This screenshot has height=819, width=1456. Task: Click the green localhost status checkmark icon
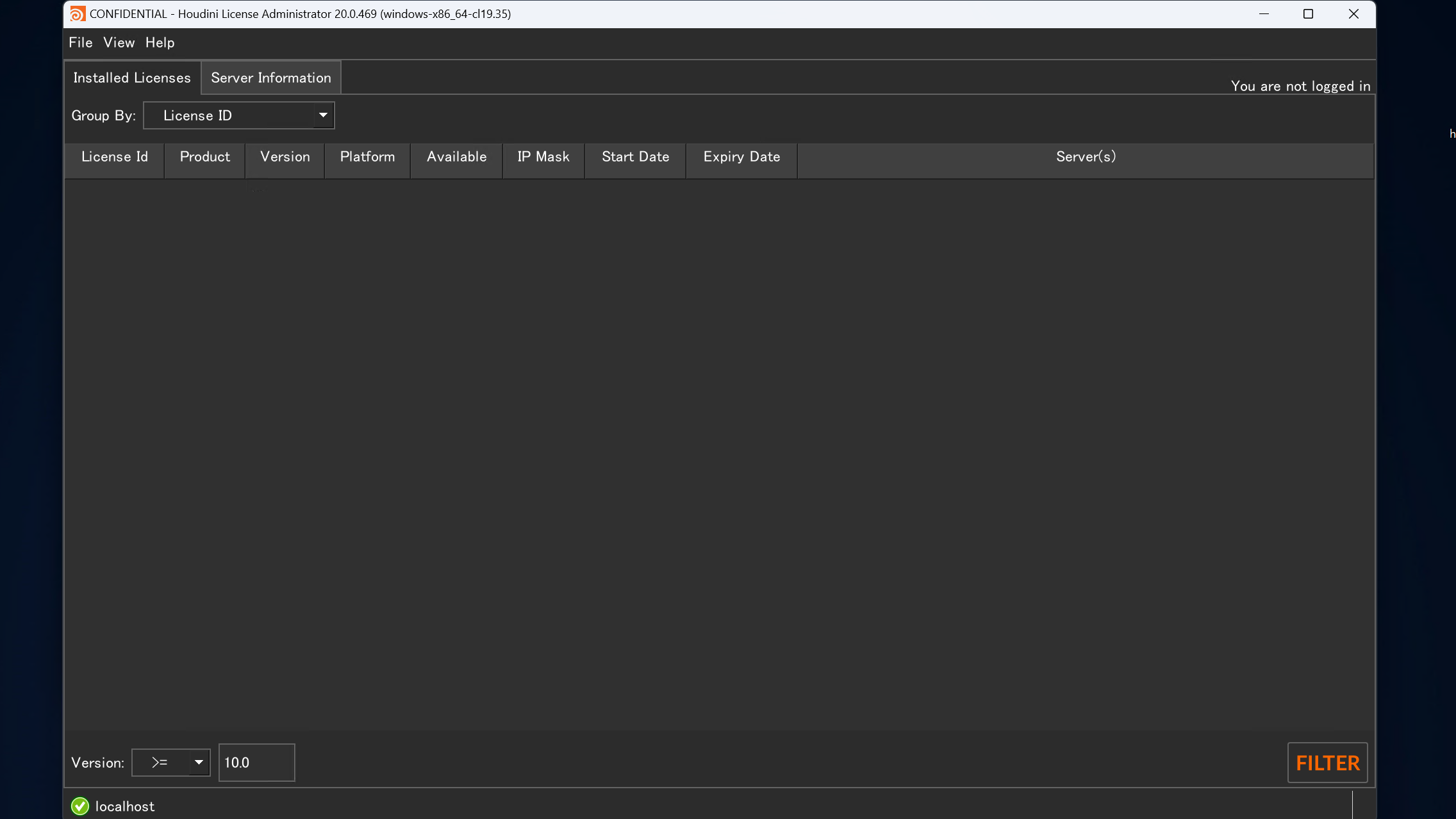(x=80, y=806)
